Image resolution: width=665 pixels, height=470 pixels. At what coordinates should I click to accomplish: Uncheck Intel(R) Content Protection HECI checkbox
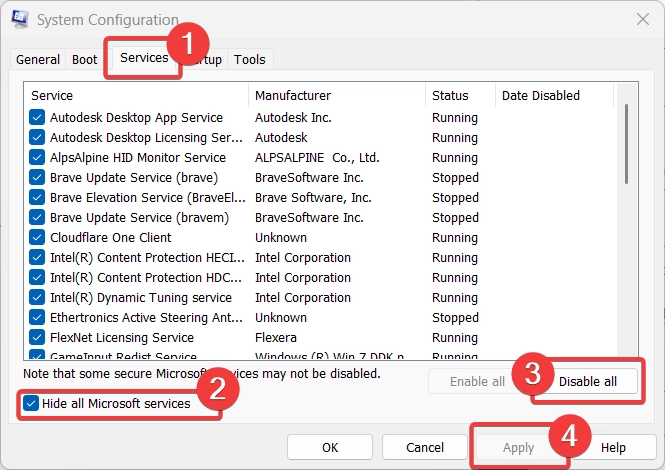[x=37, y=257]
